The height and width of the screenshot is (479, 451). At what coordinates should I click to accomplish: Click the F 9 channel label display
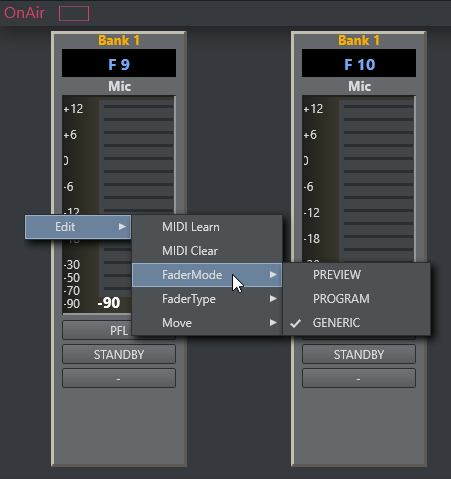[x=119, y=63]
